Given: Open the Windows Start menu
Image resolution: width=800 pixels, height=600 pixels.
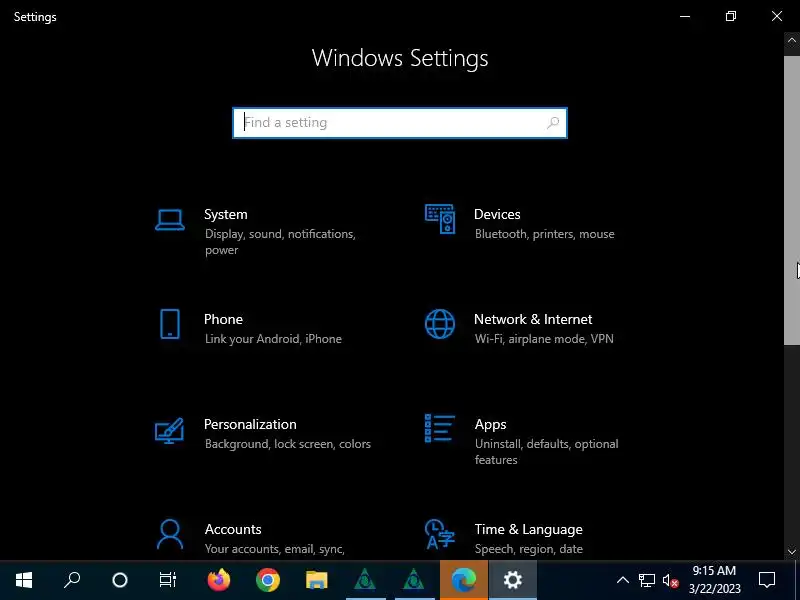Looking at the screenshot, I should tap(24, 580).
